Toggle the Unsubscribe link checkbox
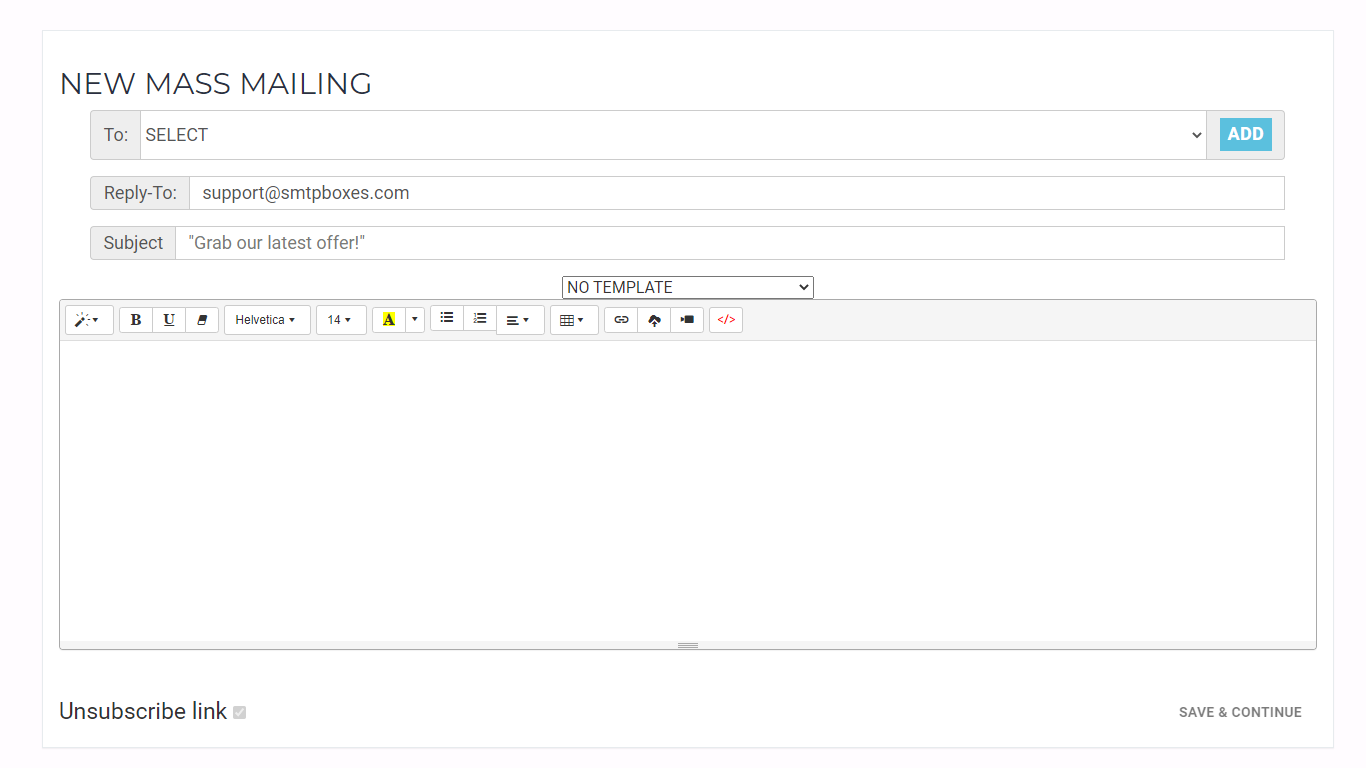Screen dimensions: 1366x768 [x=240, y=713]
